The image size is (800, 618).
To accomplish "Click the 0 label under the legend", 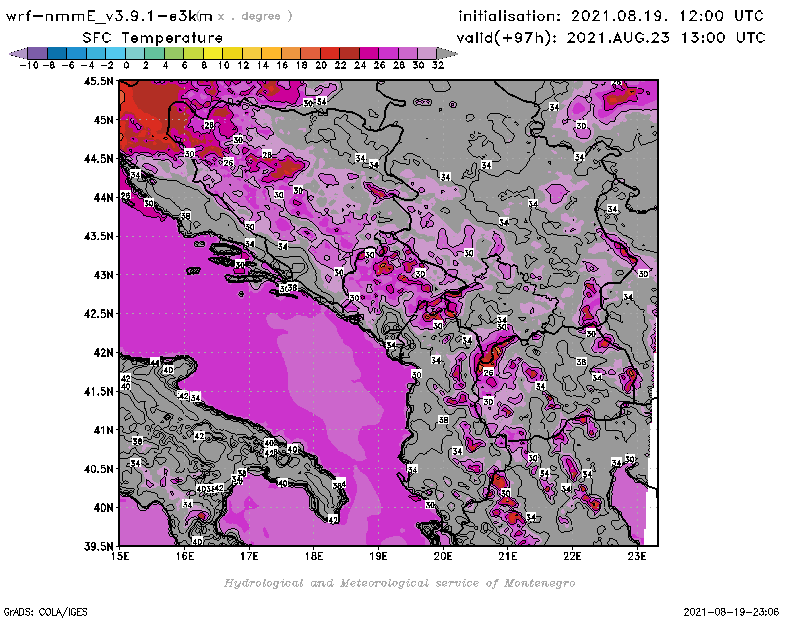I will click(126, 65).
